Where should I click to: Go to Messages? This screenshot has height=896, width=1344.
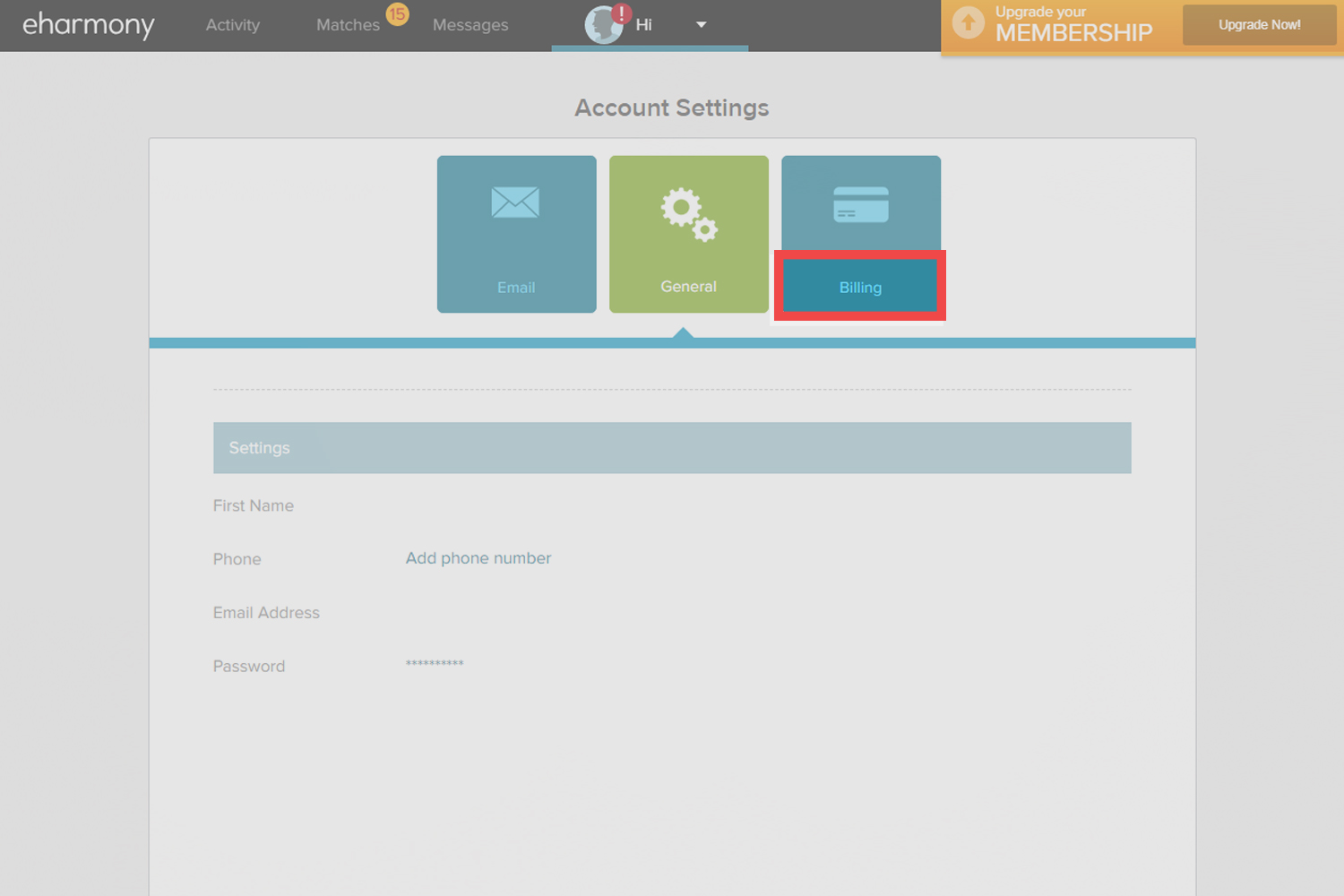pos(470,24)
